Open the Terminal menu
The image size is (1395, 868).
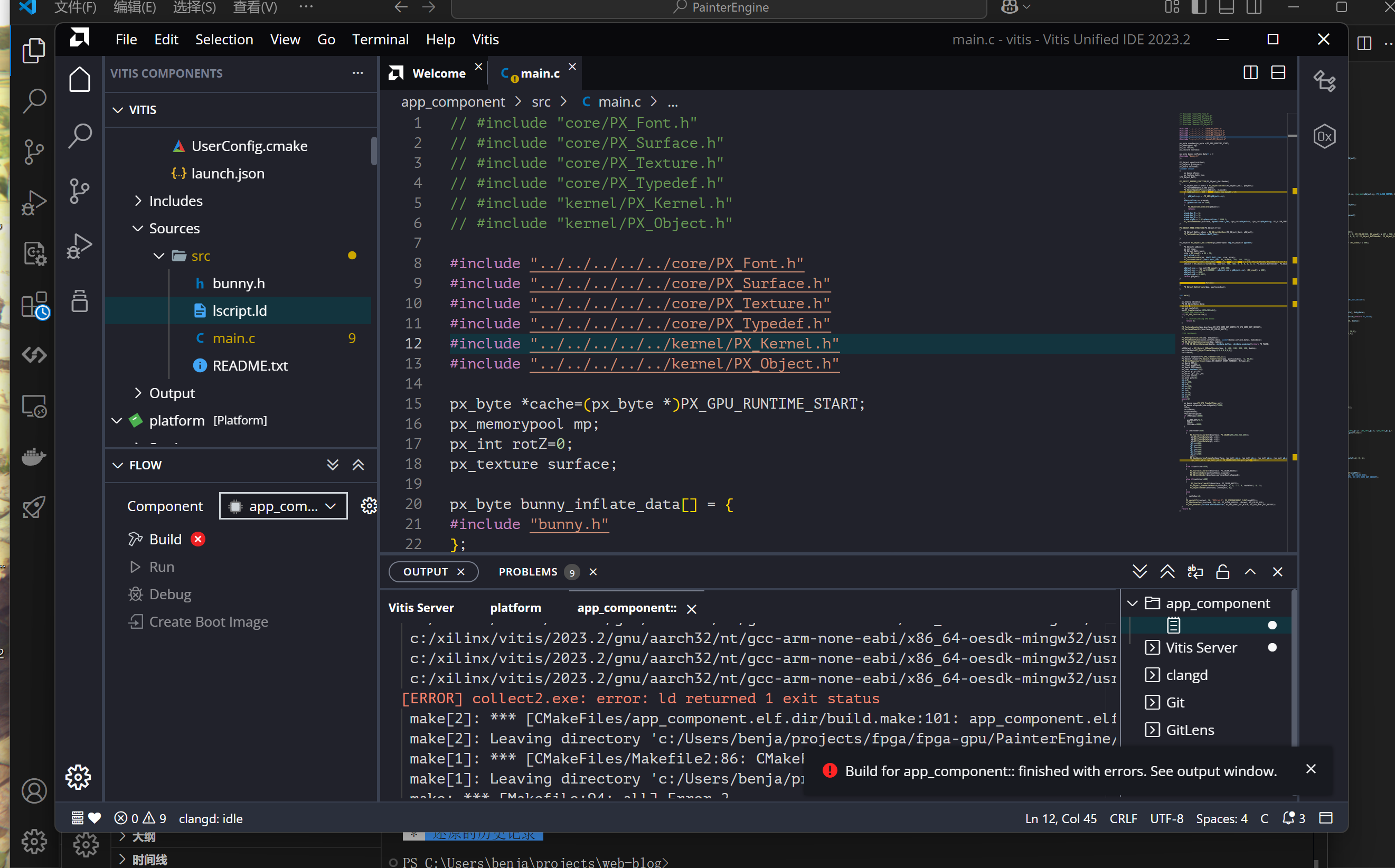(x=380, y=39)
